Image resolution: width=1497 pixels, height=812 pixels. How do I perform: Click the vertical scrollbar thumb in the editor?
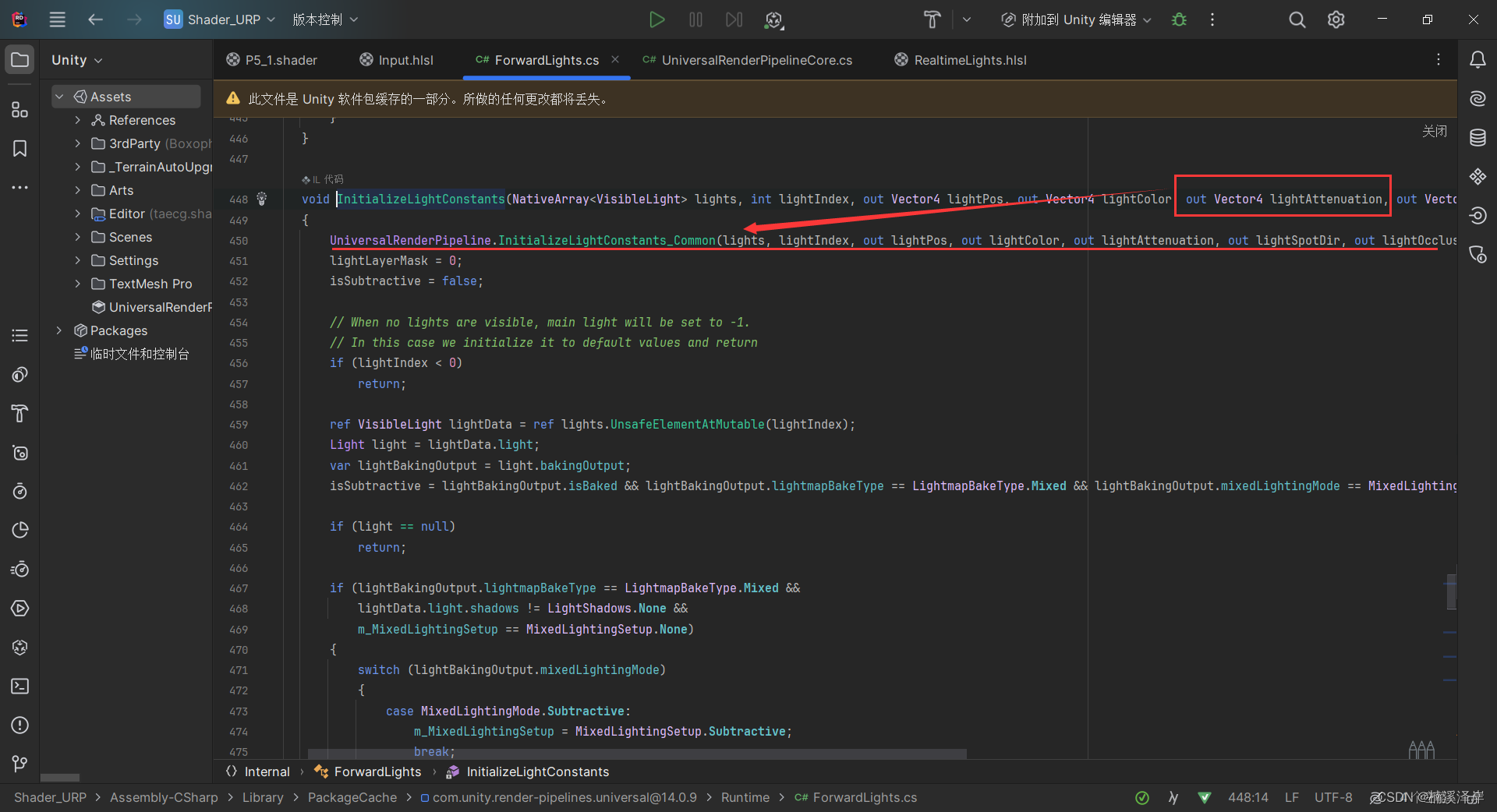click(x=1451, y=591)
